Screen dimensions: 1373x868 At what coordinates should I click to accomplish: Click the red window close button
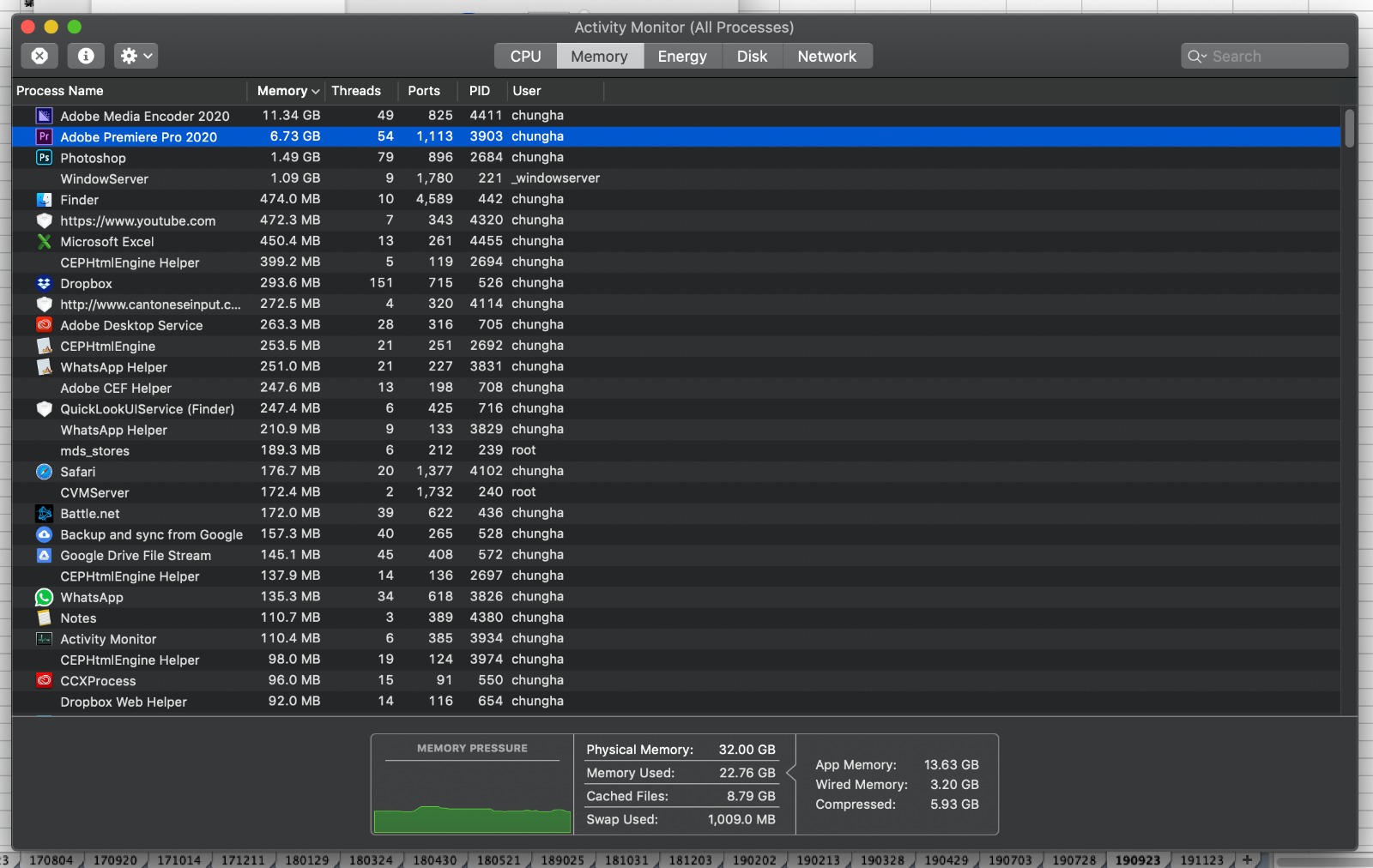(x=27, y=27)
